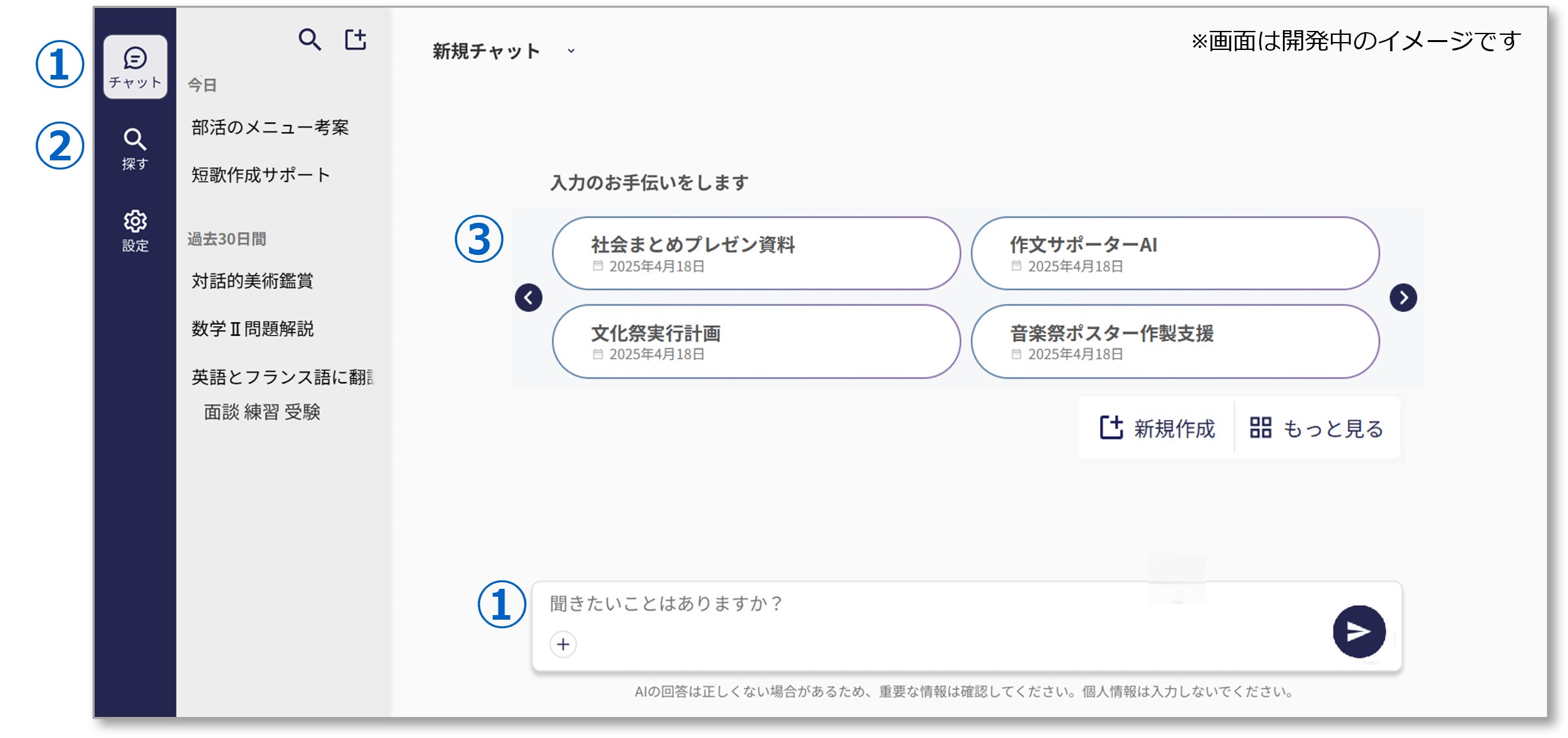The height and width of the screenshot is (738, 1568).
Task: Show next prompt cards with right arrow
Action: pos(1402,298)
